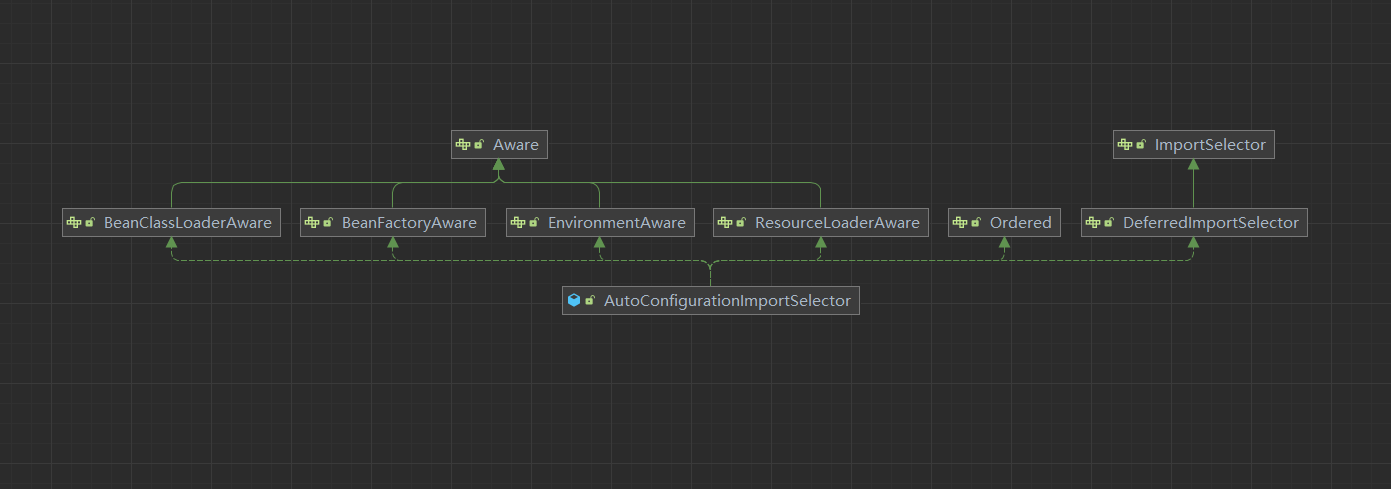Click the interface icon on EnvironmentAware
1391x489 pixels.
(x=517, y=223)
